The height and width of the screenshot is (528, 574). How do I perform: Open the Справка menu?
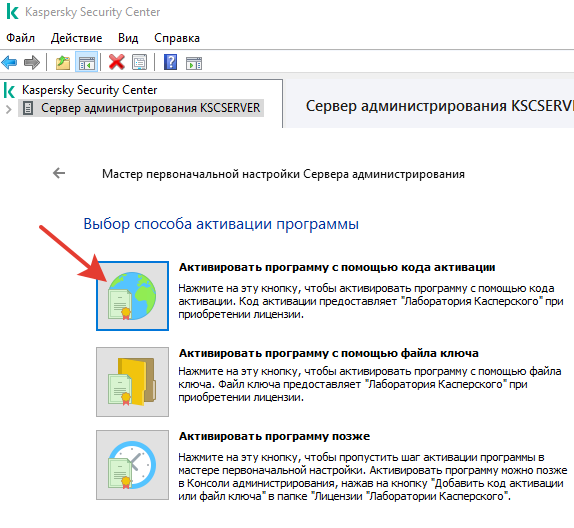pos(177,38)
